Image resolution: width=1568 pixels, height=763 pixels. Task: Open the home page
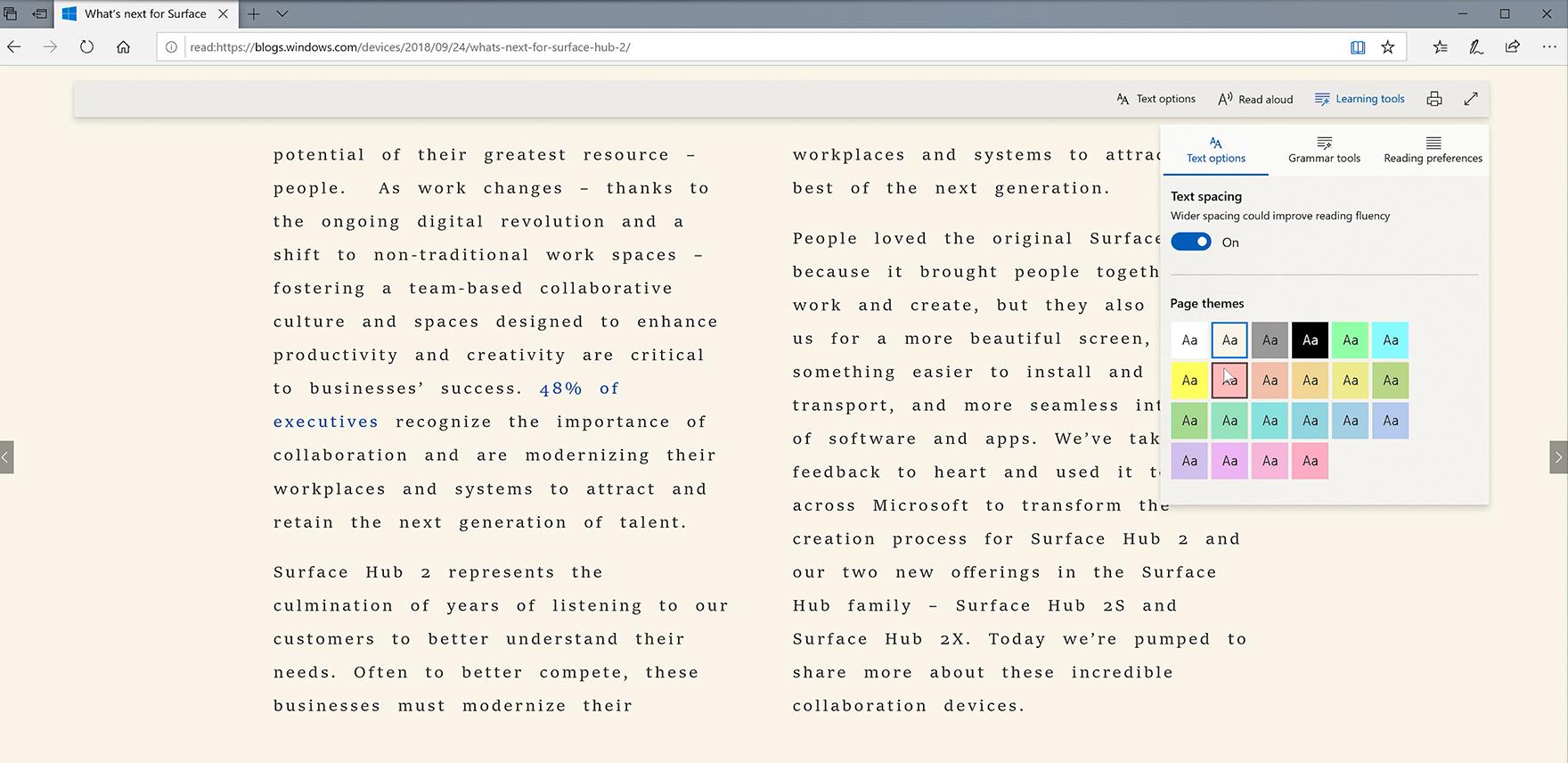tap(123, 47)
